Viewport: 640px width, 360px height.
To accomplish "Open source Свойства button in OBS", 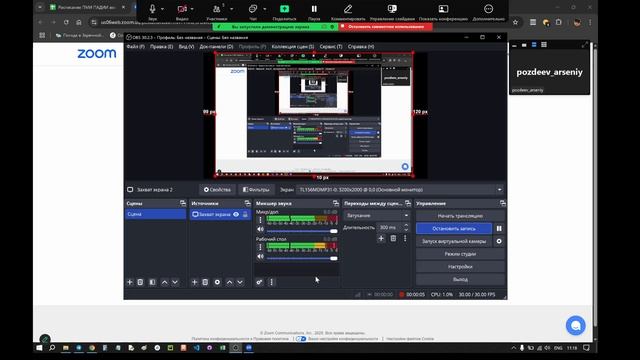I will (x=217, y=189).
